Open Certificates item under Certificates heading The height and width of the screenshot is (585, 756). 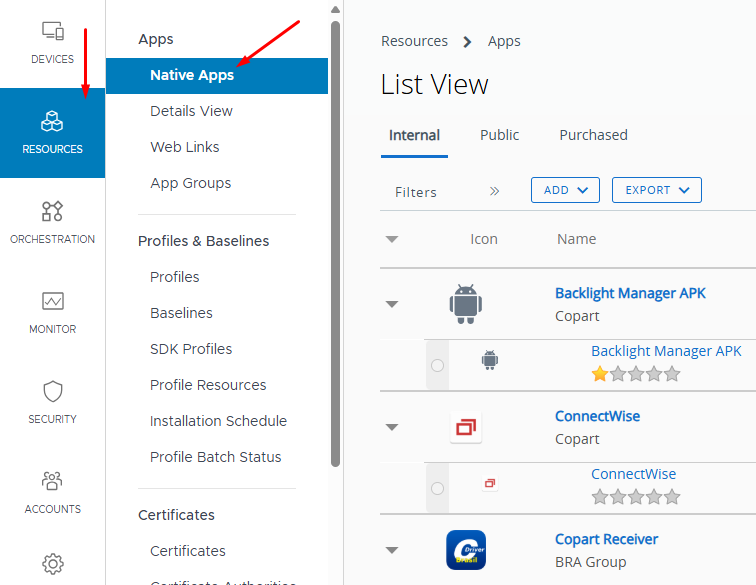pyautogui.click(x=188, y=551)
